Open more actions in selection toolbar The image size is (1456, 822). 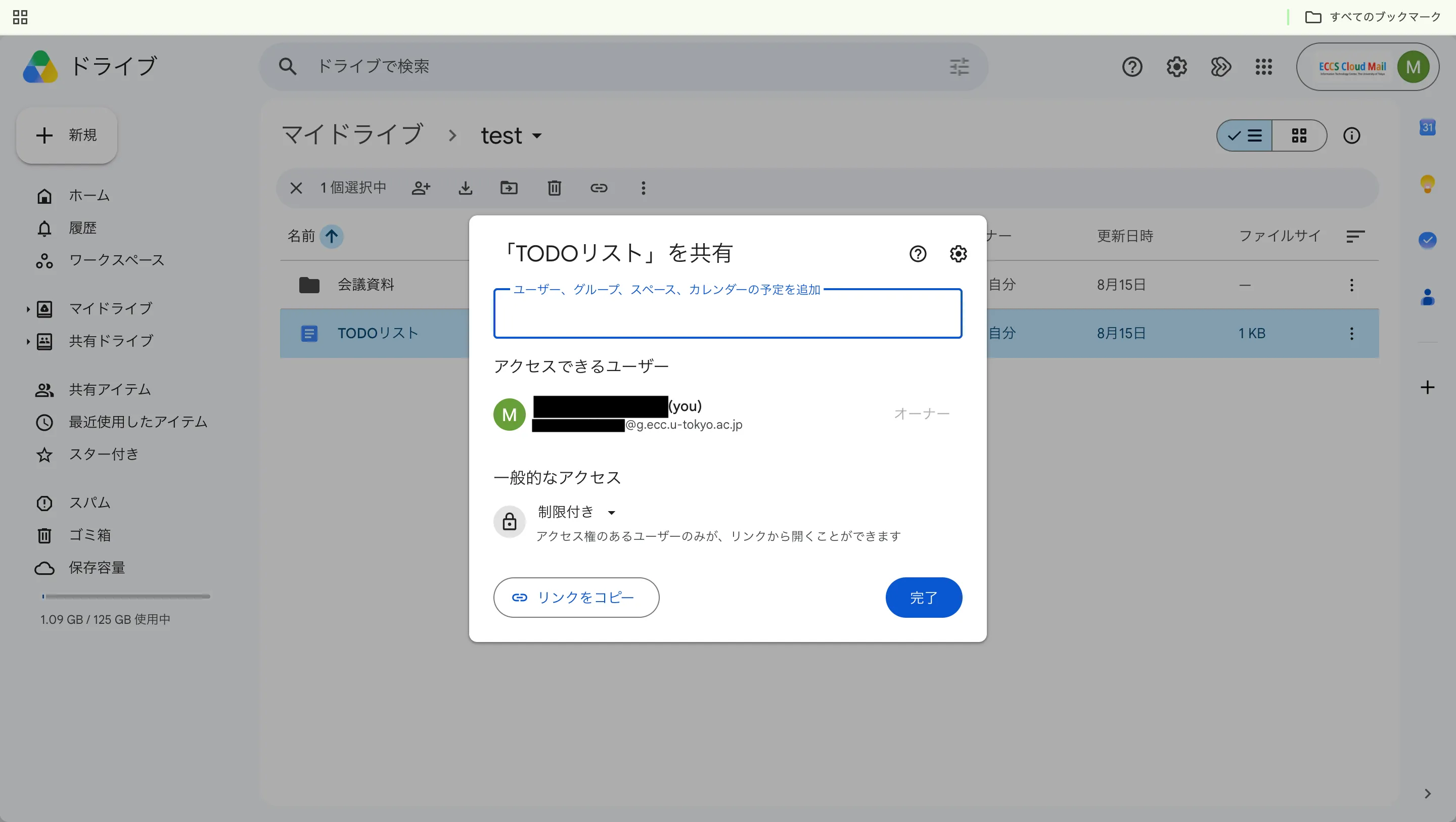click(643, 188)
